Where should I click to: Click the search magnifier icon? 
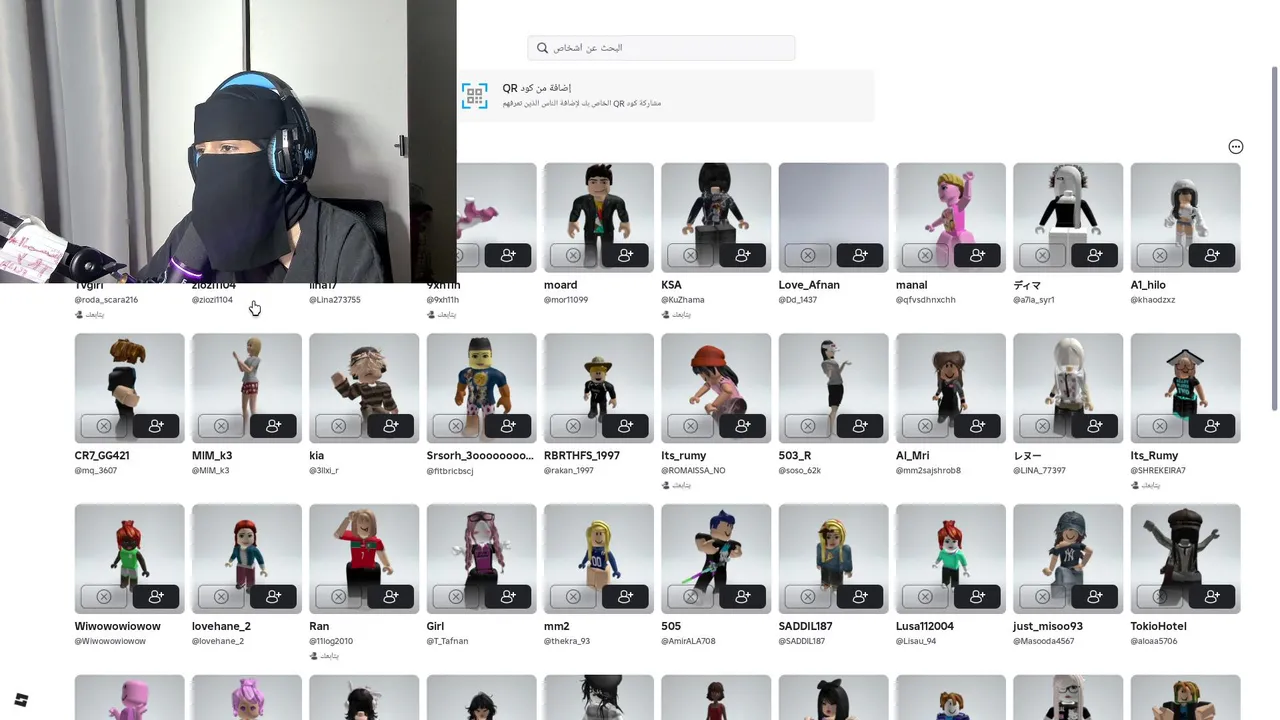[x=543, y=48]
